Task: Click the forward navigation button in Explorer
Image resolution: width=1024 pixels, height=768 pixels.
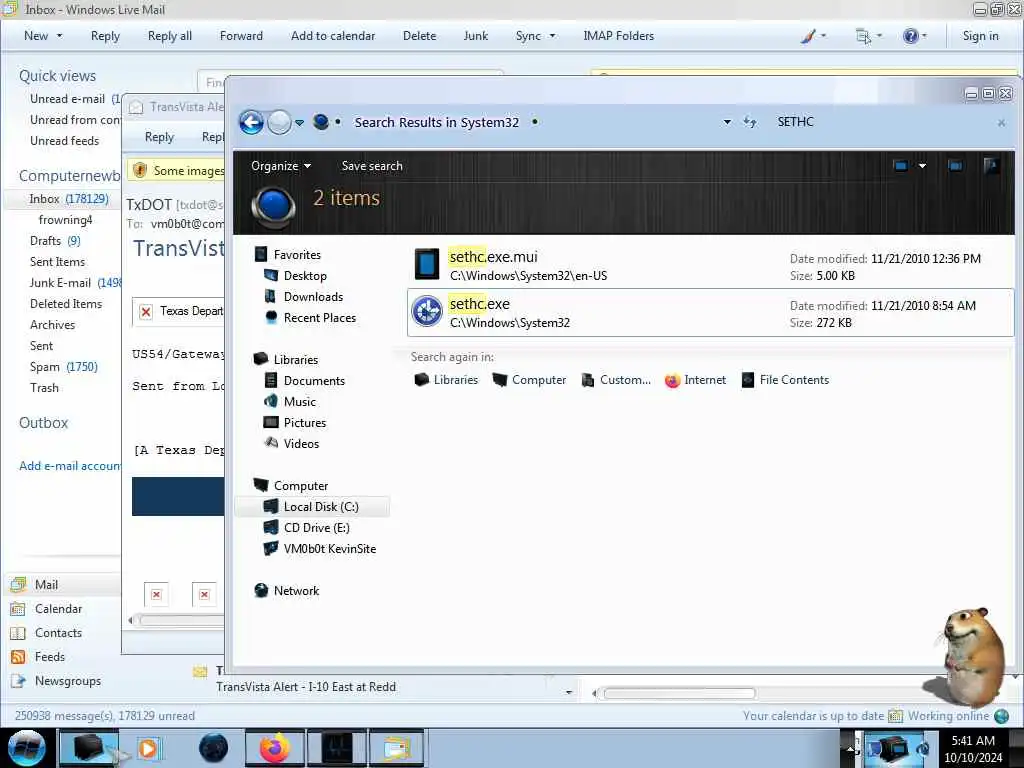Action: [x=280, y=122]
